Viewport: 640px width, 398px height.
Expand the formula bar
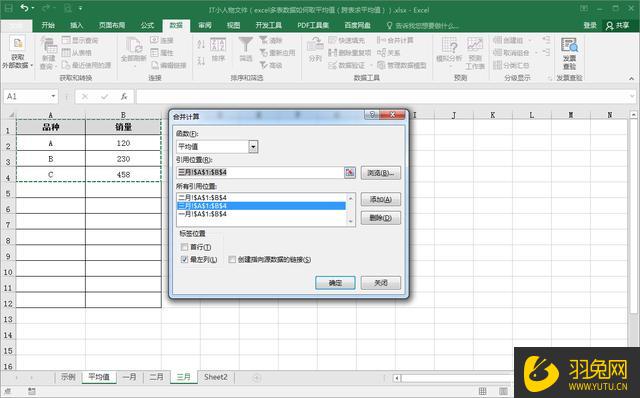[632, 96]
